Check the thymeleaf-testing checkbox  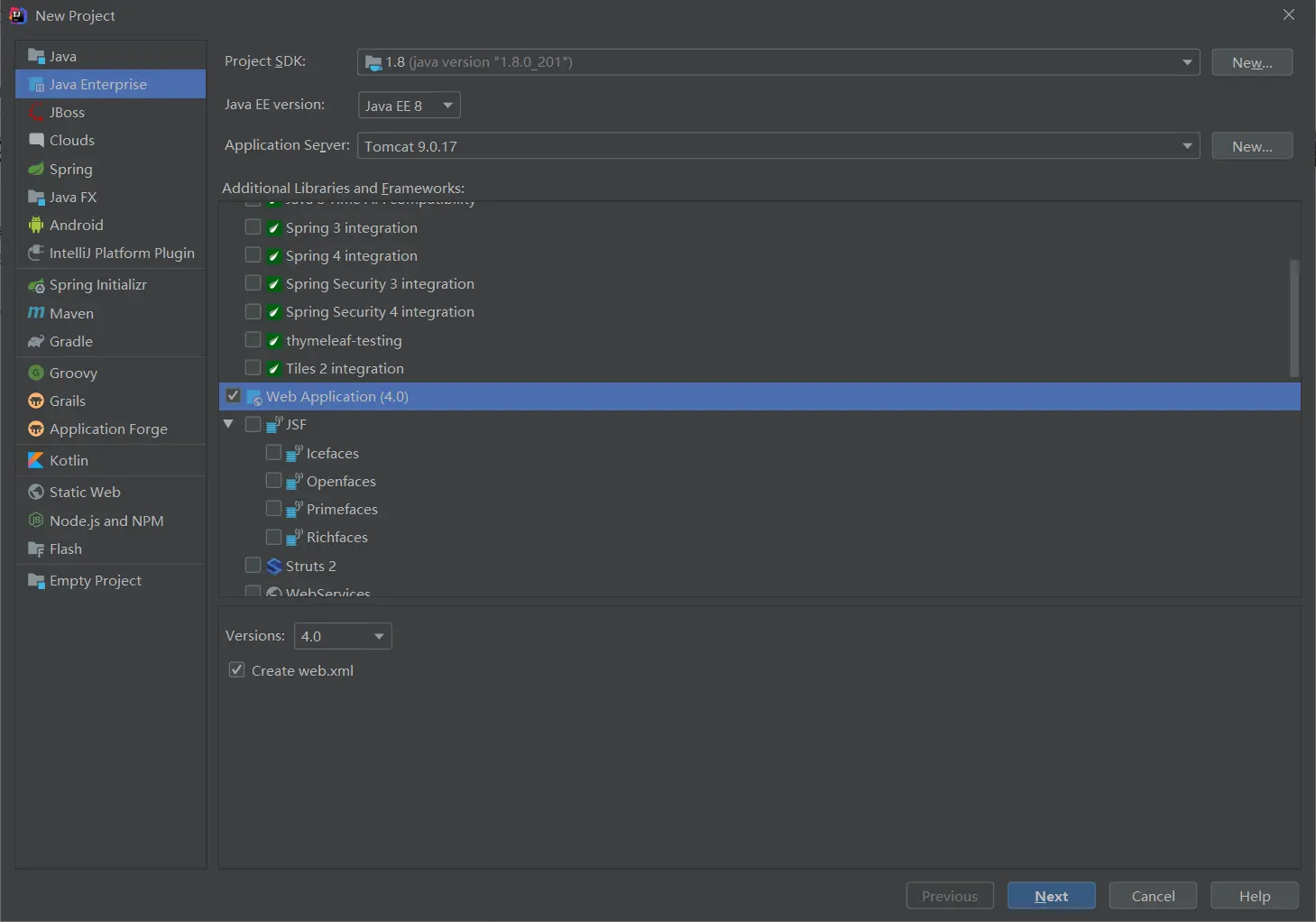[x=253, y=340]
